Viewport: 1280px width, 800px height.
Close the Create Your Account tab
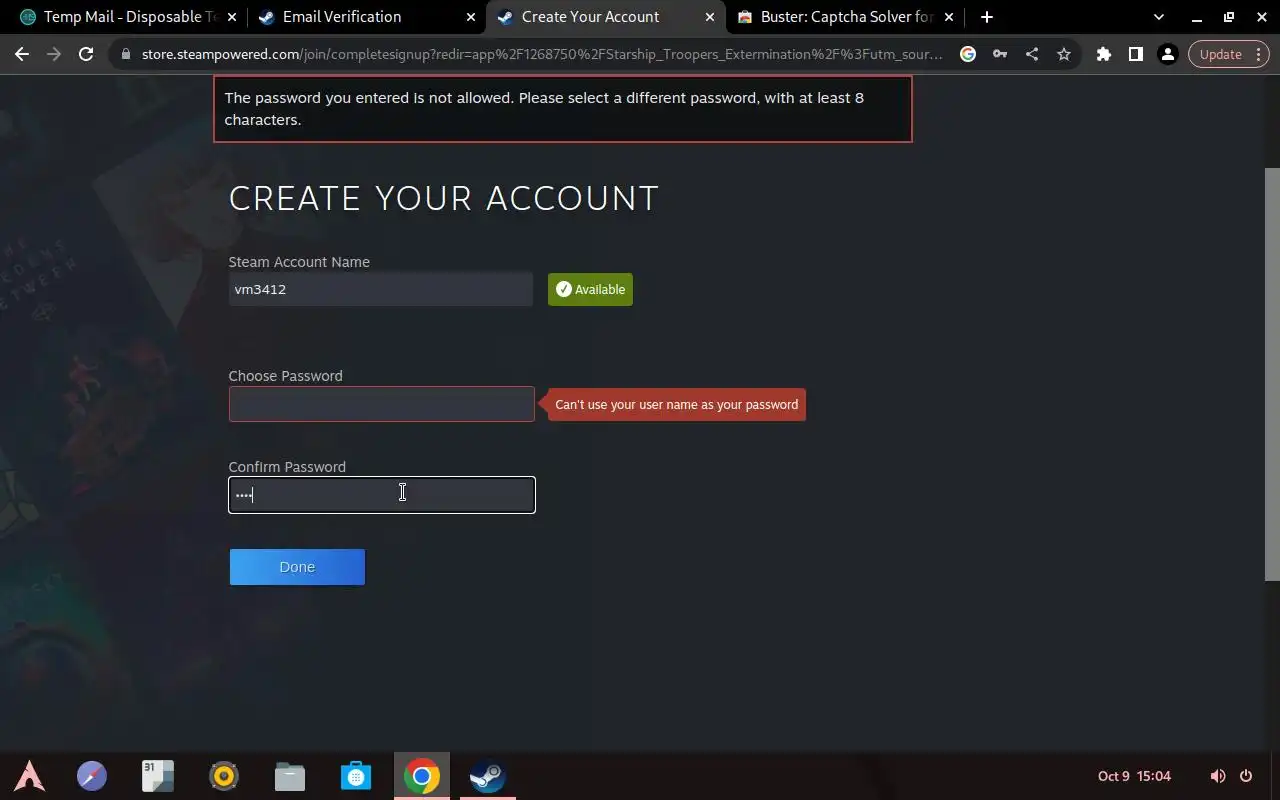coord(710,17)
